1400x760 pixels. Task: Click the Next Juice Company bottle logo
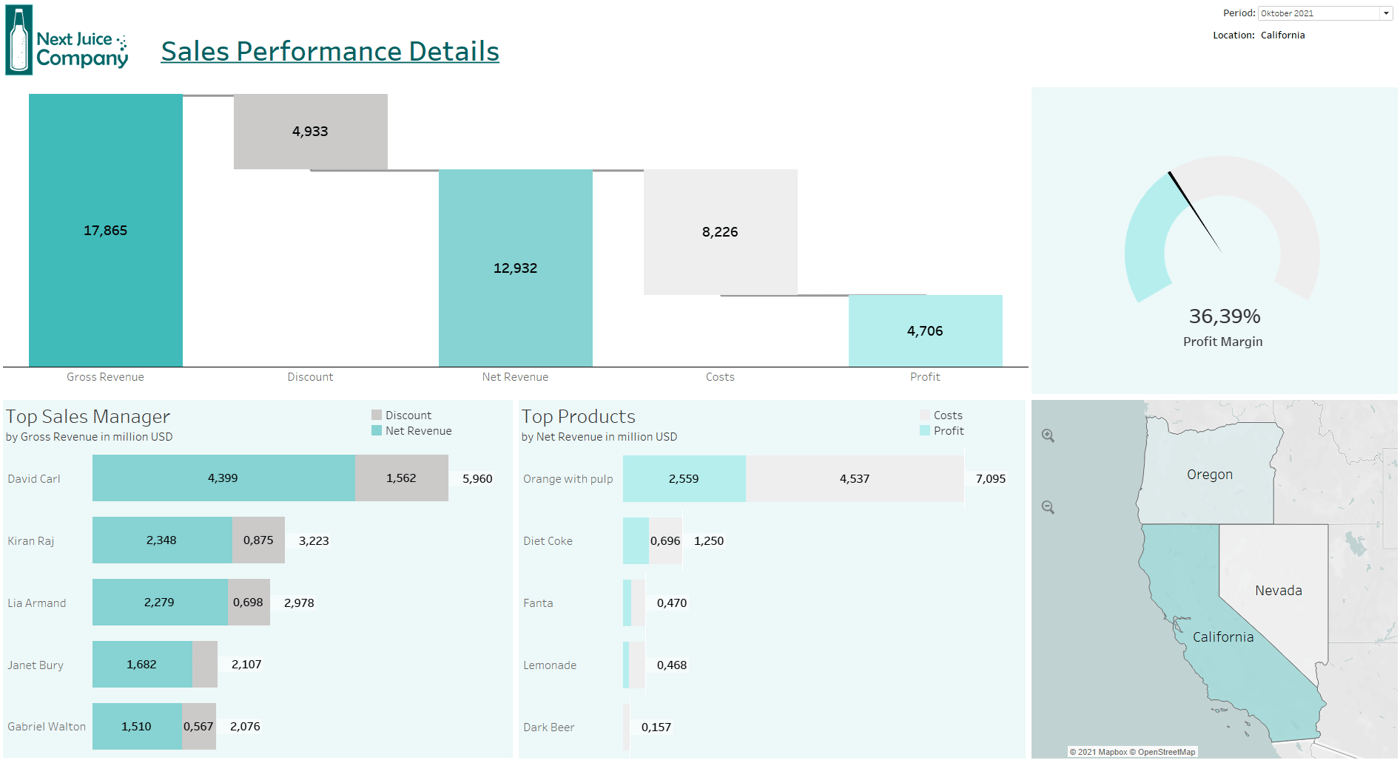tap(18, 42)
